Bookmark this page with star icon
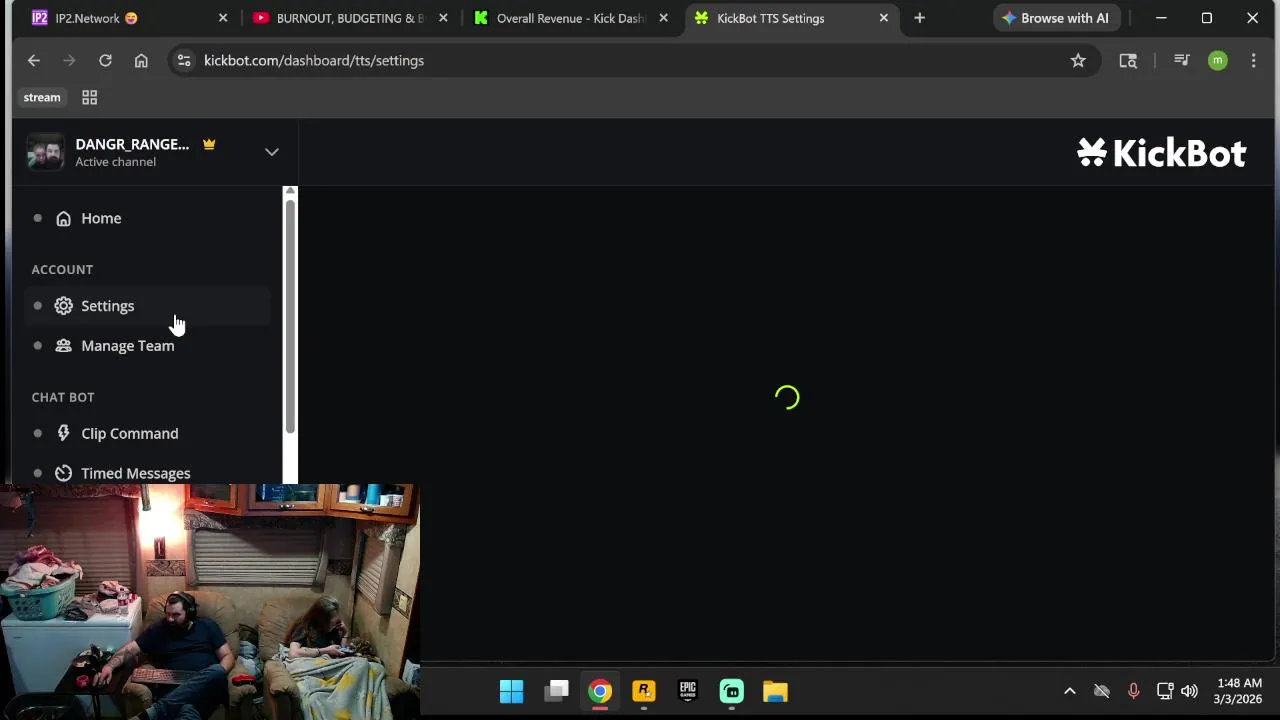 coord(1078,61)
